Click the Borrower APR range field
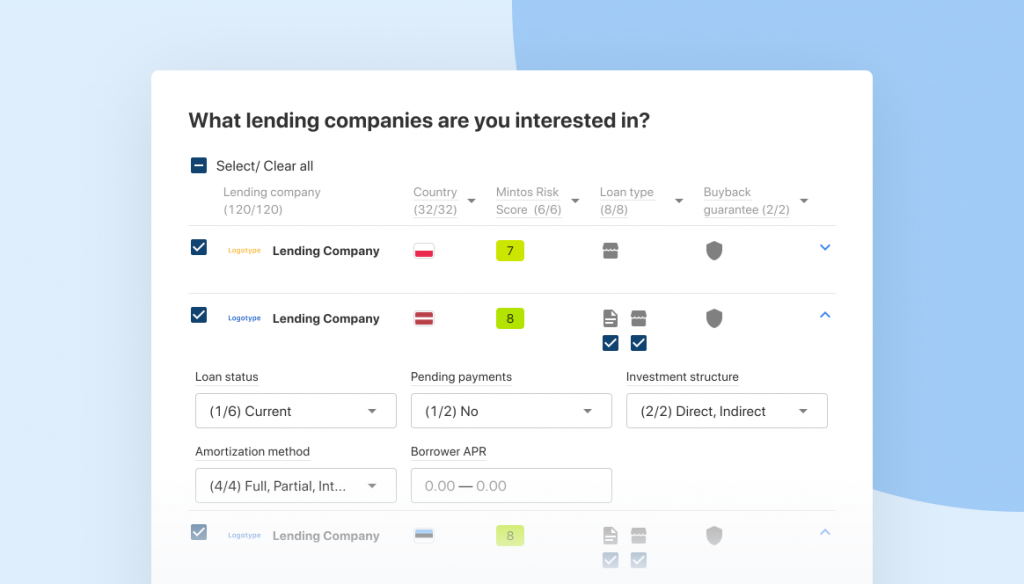The width and height of the screenshot is (1024, 584). tap(511, 485)
